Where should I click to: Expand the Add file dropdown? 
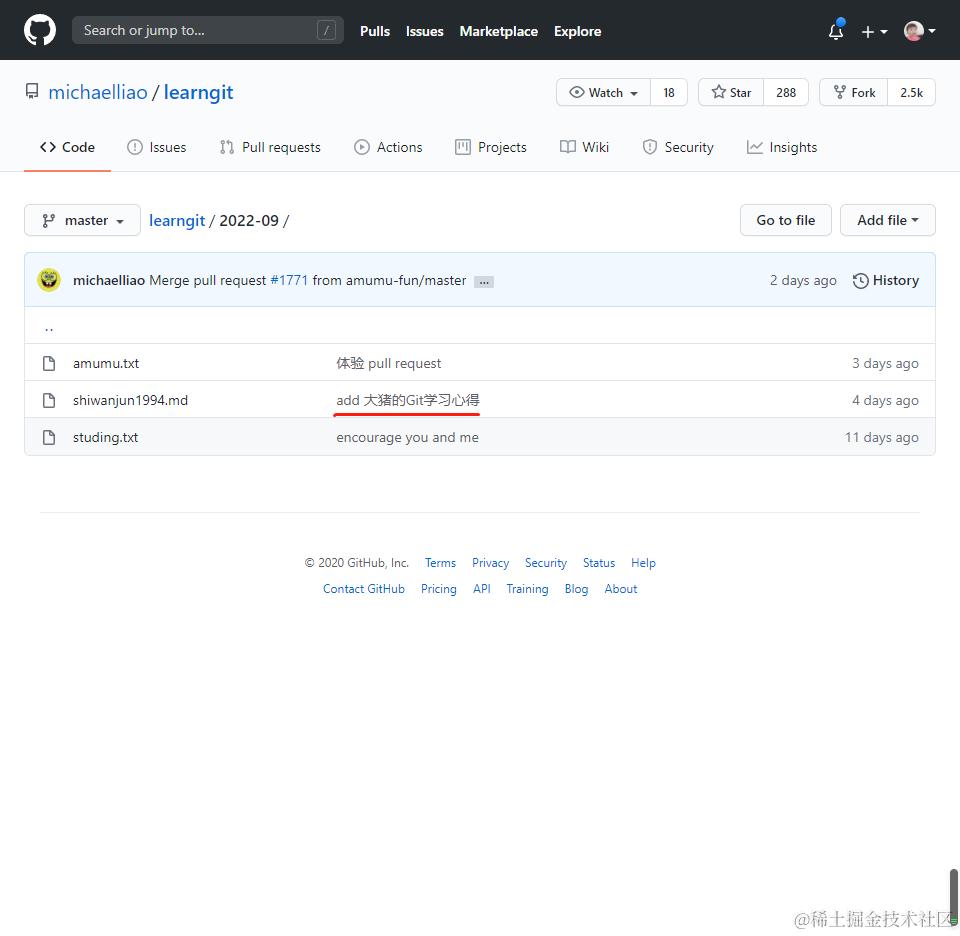(888, 220)
